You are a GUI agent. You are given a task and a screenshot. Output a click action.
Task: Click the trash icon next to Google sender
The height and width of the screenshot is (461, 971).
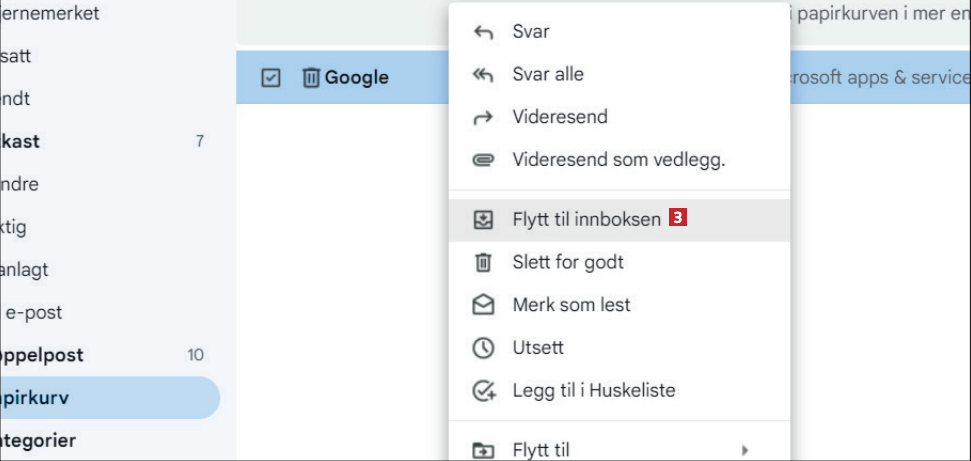point(310,77)
